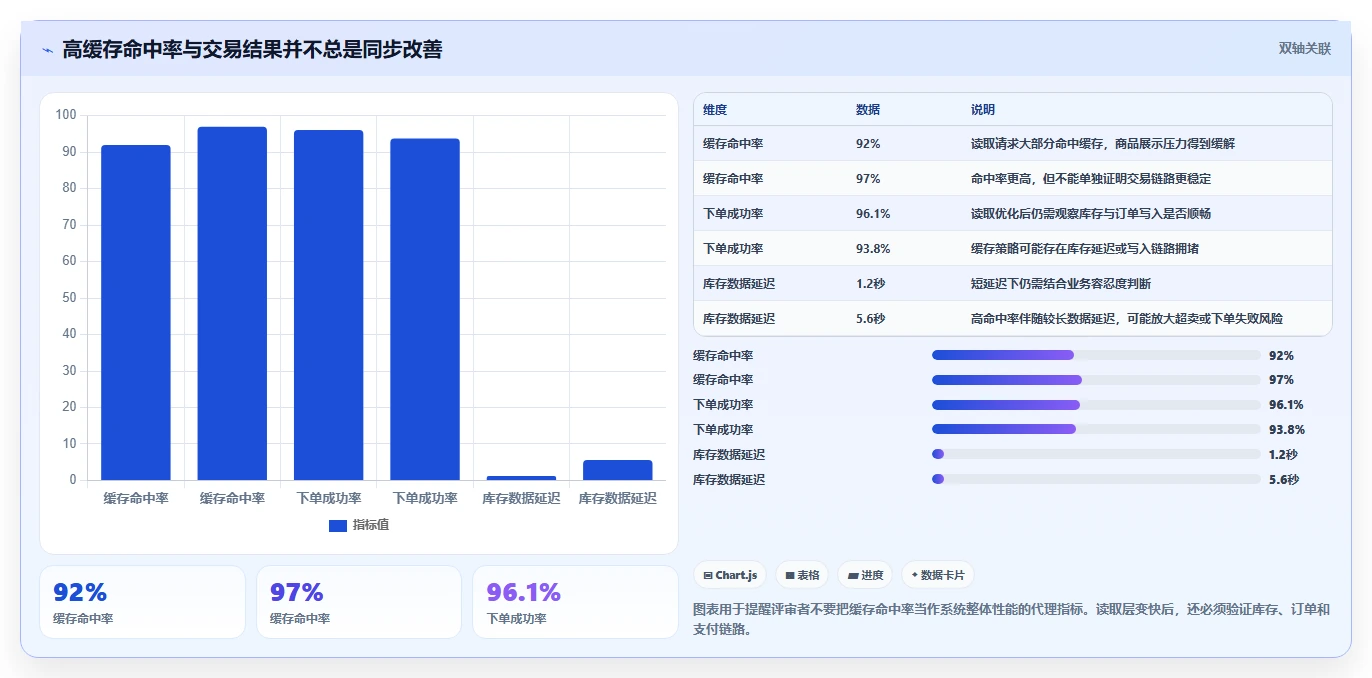Click the 92% progress bar track

1096,355
